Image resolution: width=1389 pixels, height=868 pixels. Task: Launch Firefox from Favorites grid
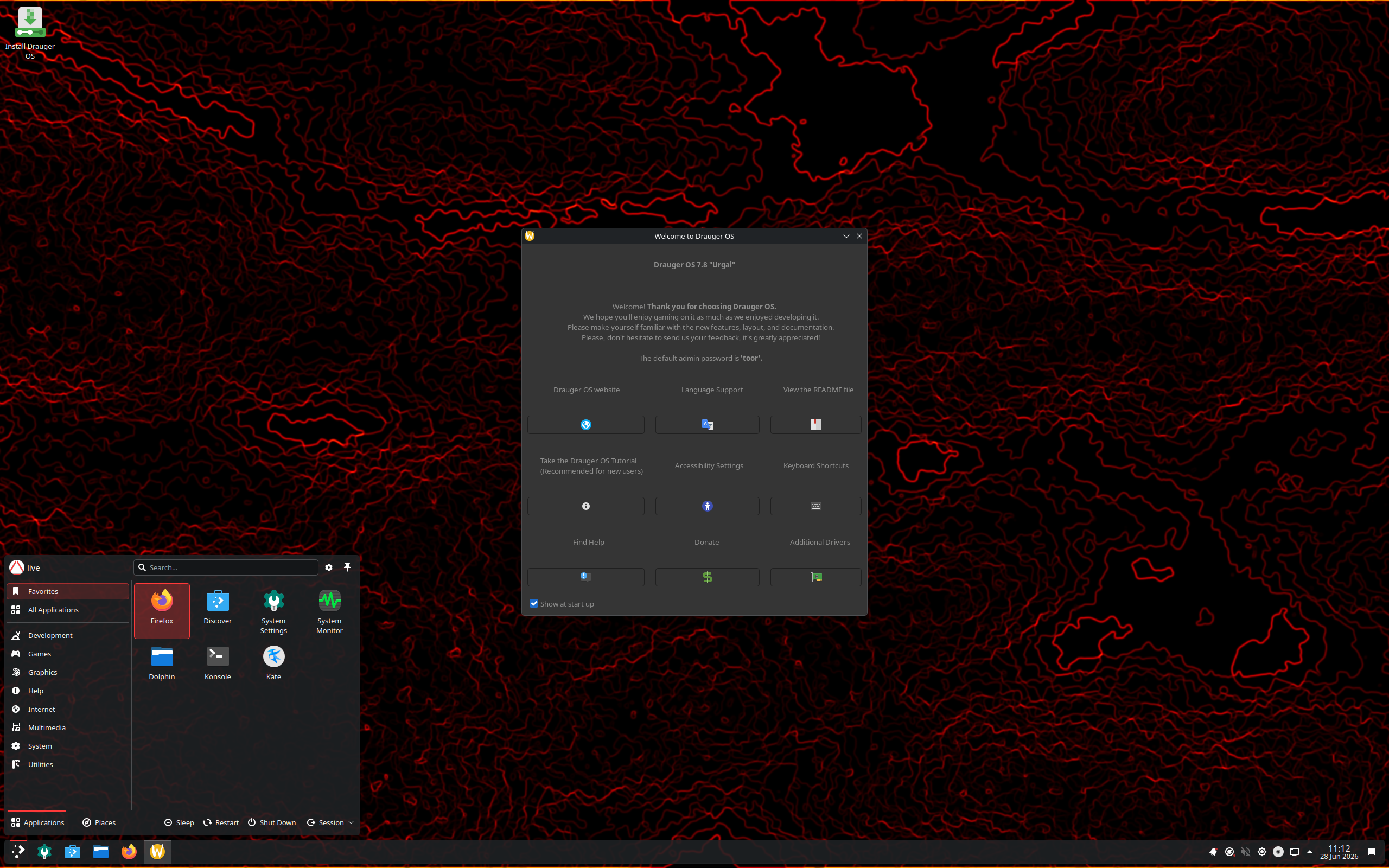pyautogui.click(x=162, y=610)
